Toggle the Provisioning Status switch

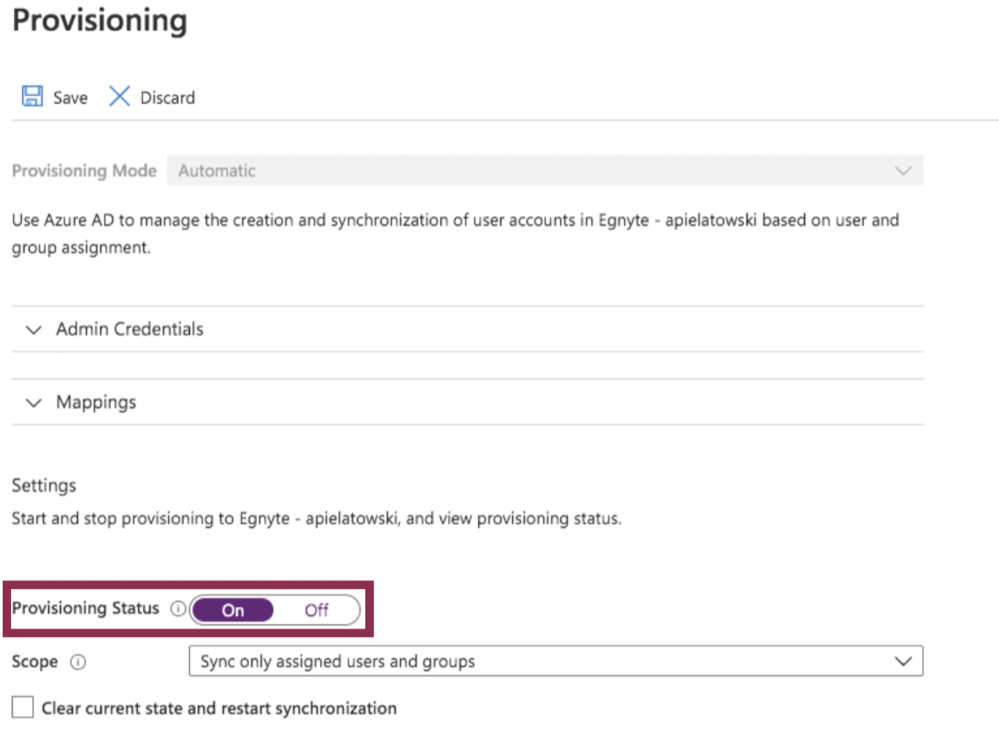click(275, 610)
